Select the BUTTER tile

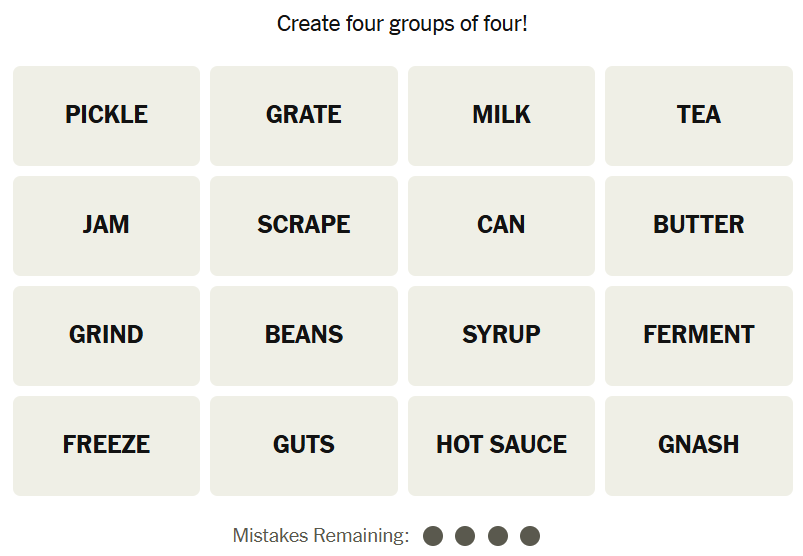(698, 225)
